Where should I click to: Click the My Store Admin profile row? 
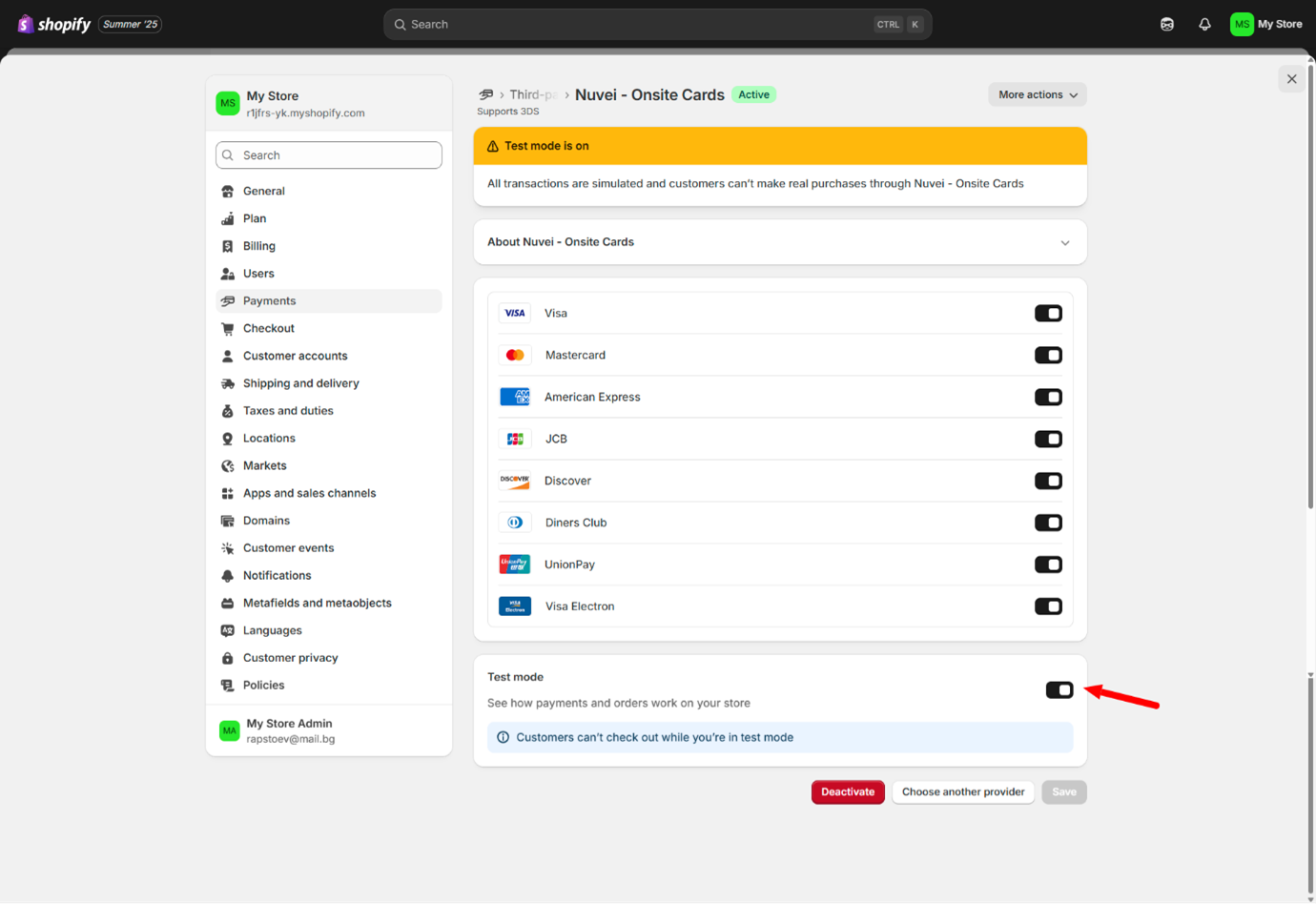click(329, 731)
